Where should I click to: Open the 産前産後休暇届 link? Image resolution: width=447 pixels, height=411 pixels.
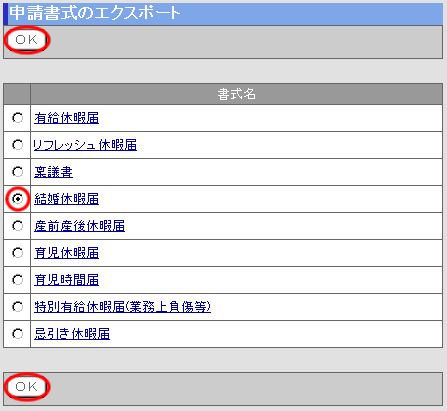pyautogui.click(x=79, y=226)
